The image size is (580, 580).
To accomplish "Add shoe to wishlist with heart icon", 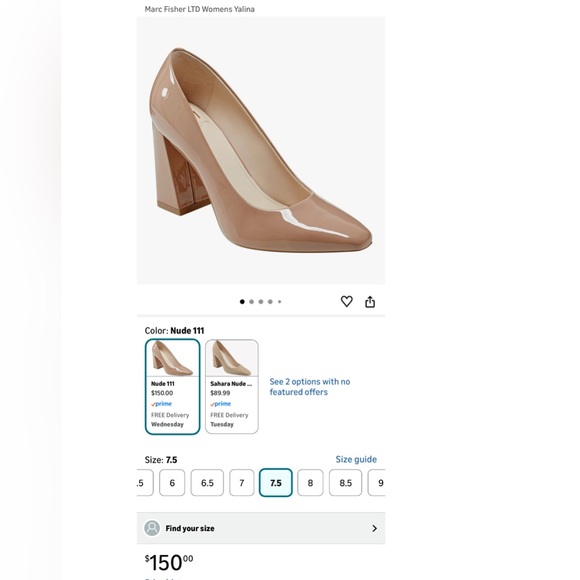I will (346, 301).
